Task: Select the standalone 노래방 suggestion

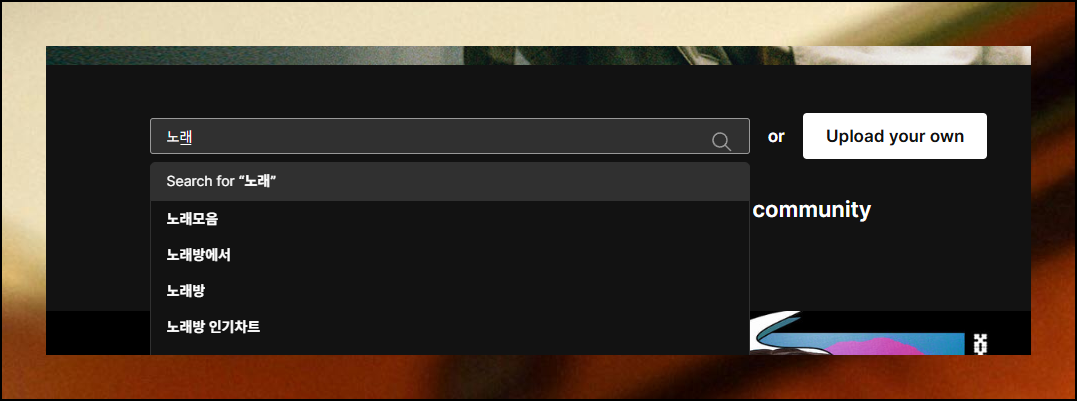Action: point(449,290)
